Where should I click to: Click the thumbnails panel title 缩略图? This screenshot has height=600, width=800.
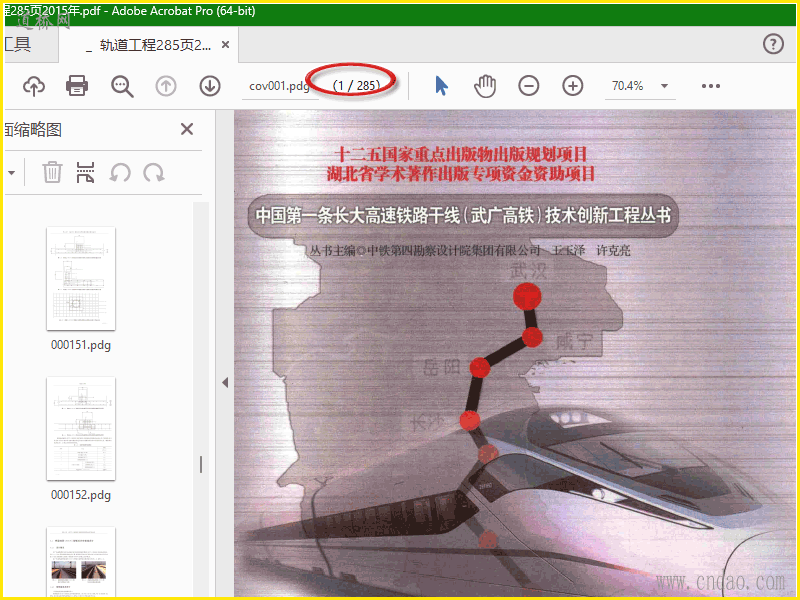coord(33,130)
